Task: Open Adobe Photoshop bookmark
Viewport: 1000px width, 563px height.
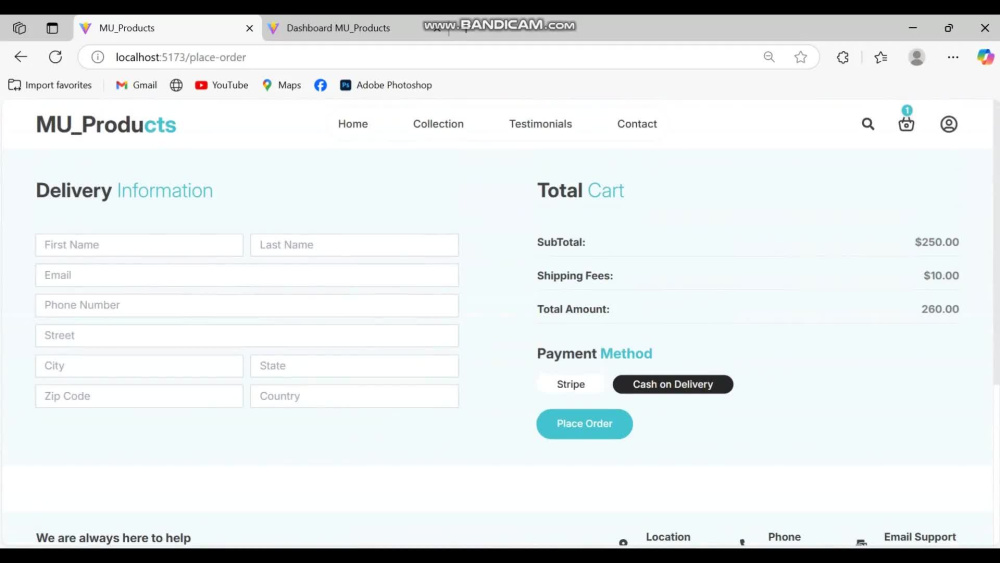Action: tap(386, 85)
